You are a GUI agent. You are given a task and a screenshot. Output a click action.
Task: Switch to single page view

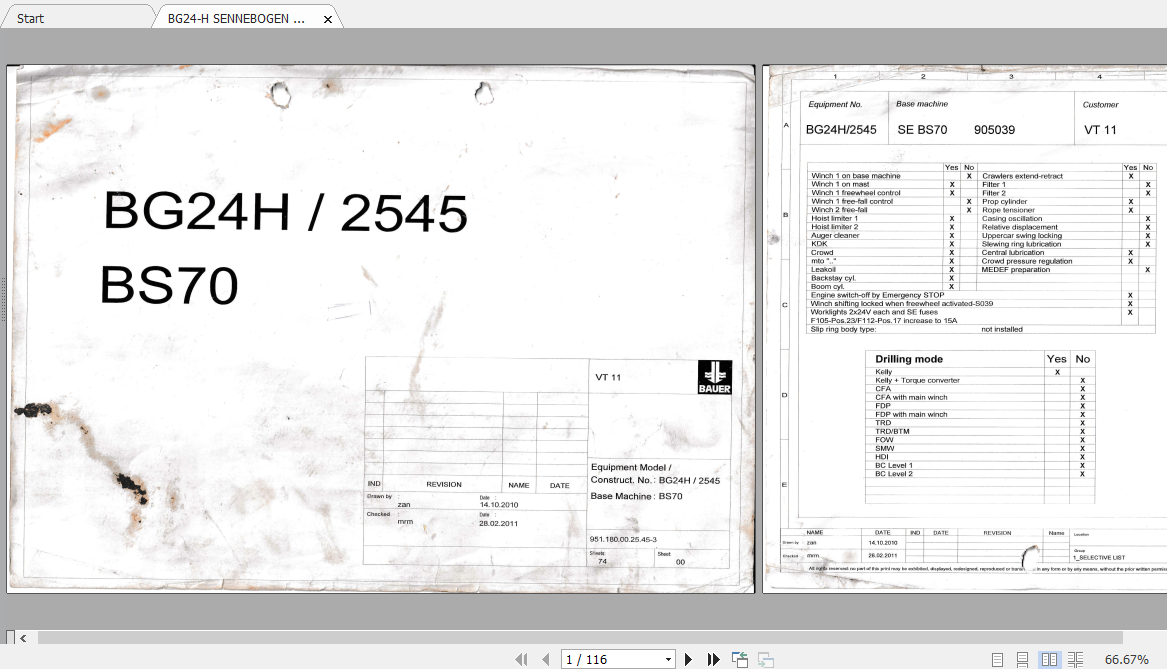[x=996, y=659]
